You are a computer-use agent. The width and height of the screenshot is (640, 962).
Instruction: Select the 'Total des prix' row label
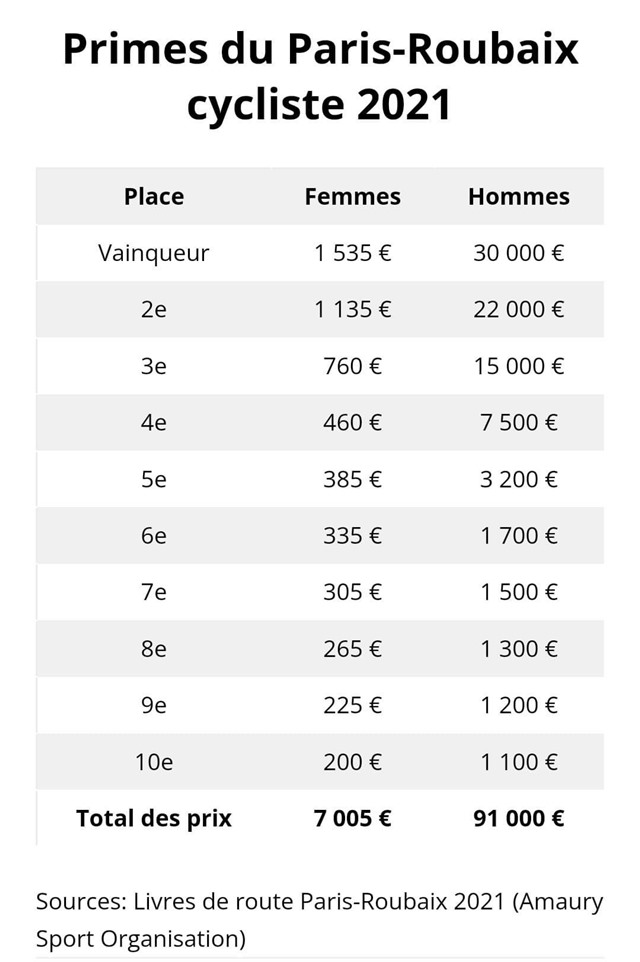[154, 819]
